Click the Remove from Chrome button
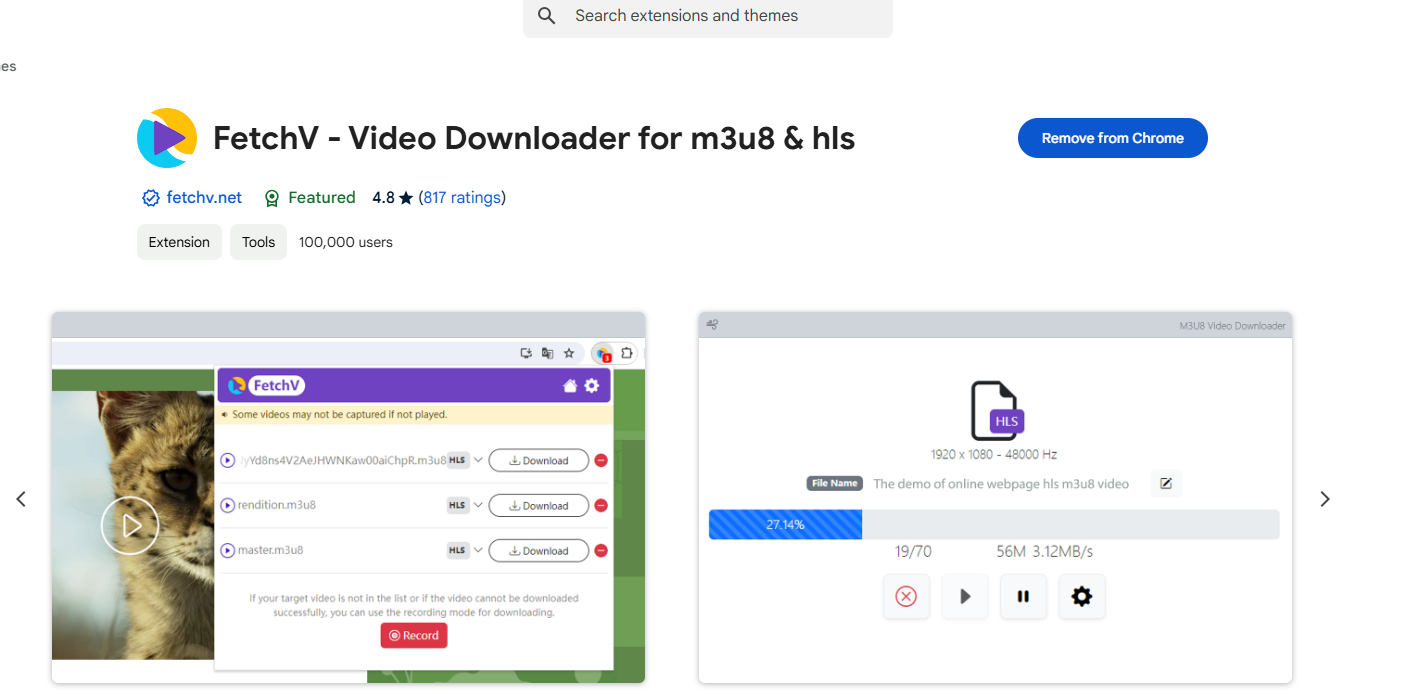 pyautogui.click(x=1113, y=138)
